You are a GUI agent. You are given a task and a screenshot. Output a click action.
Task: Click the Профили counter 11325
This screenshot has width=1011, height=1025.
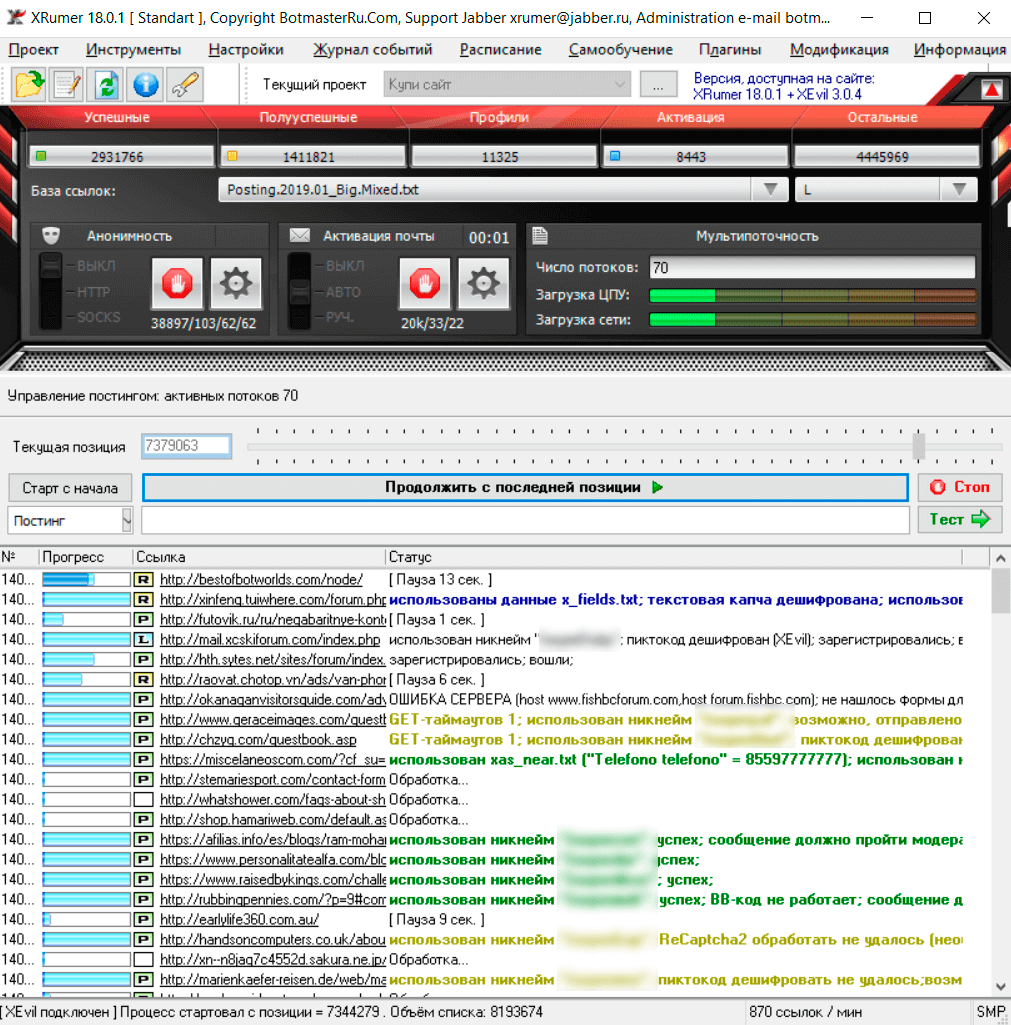click(503, 157)
